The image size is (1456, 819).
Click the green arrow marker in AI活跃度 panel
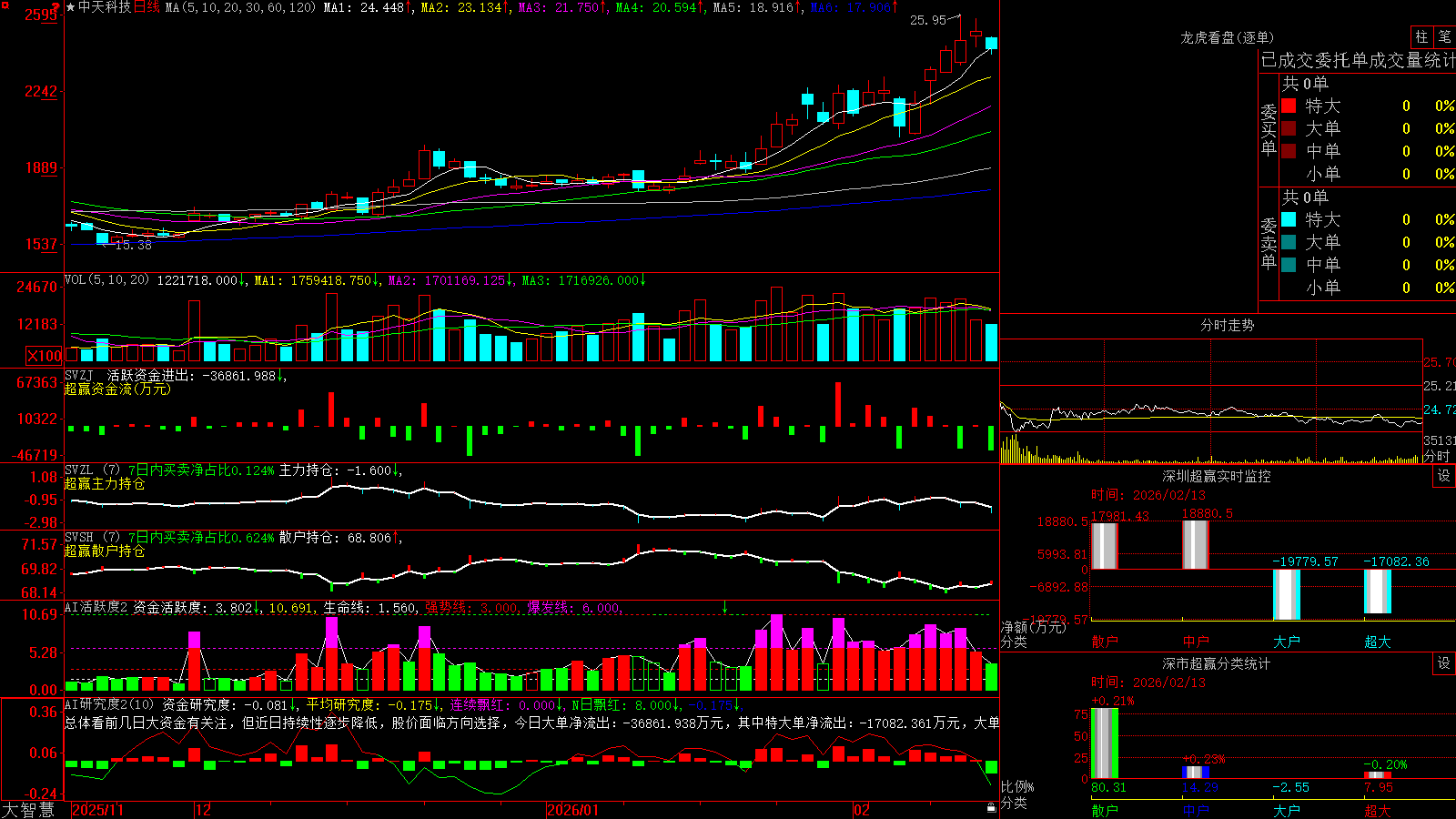point(725,606)
